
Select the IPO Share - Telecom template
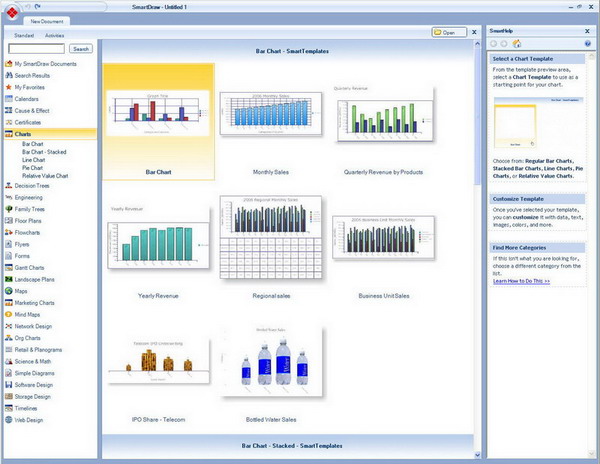(x=158, y=361)
